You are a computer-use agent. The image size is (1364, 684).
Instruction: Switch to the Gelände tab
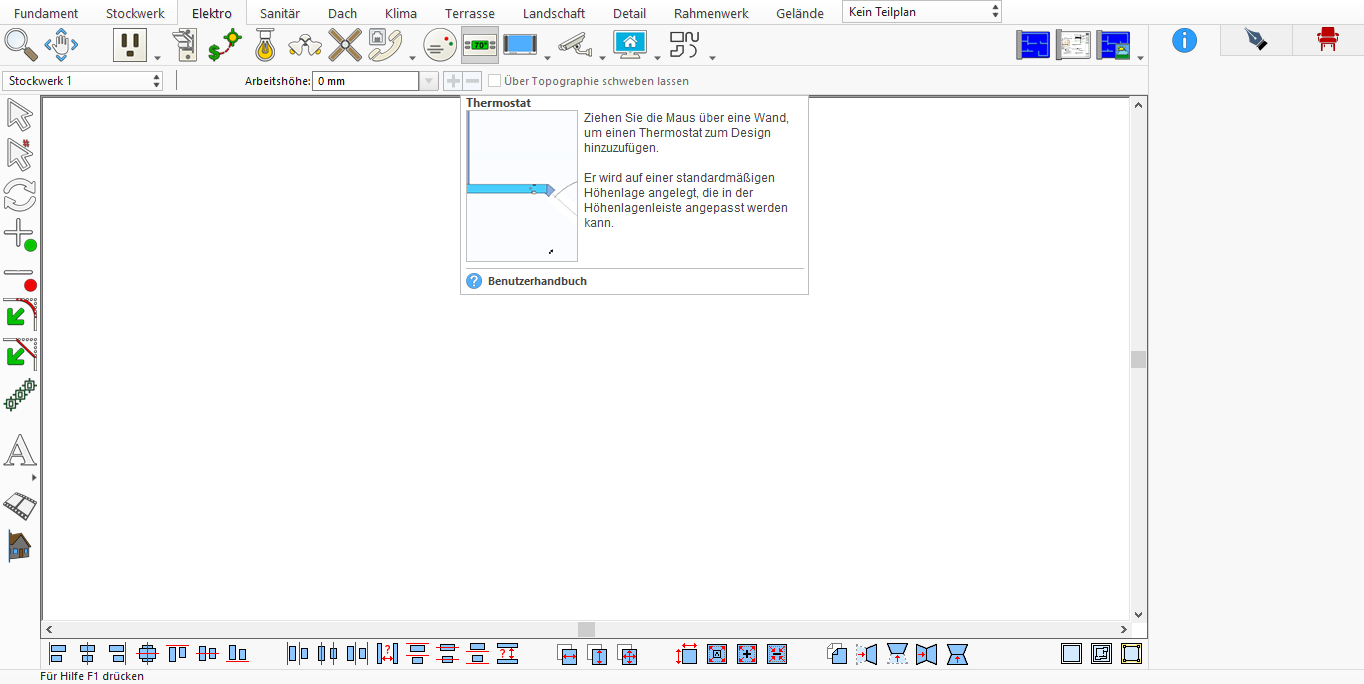800,14
